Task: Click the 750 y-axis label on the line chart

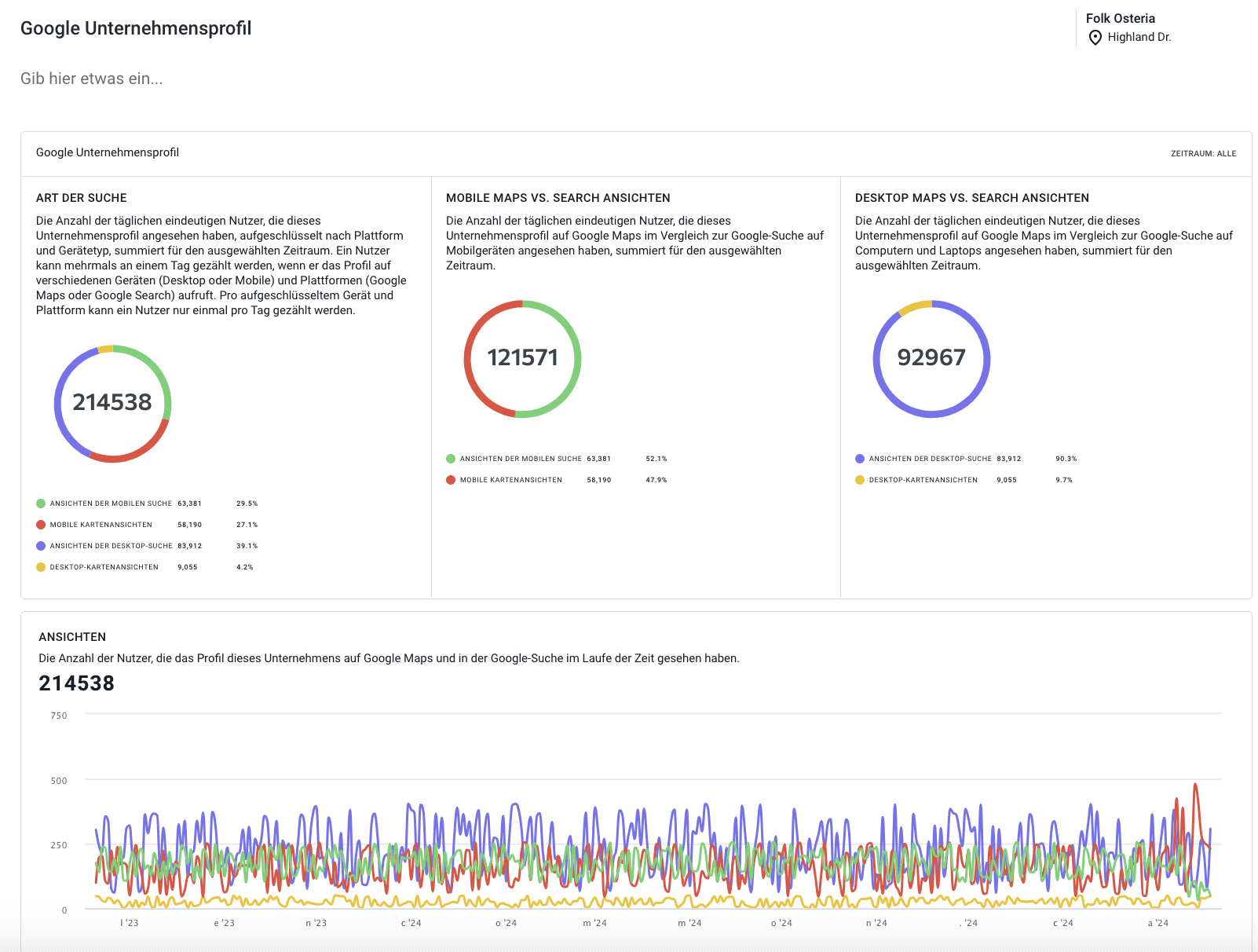Action: pyautogui.click(x=59, y=716)
